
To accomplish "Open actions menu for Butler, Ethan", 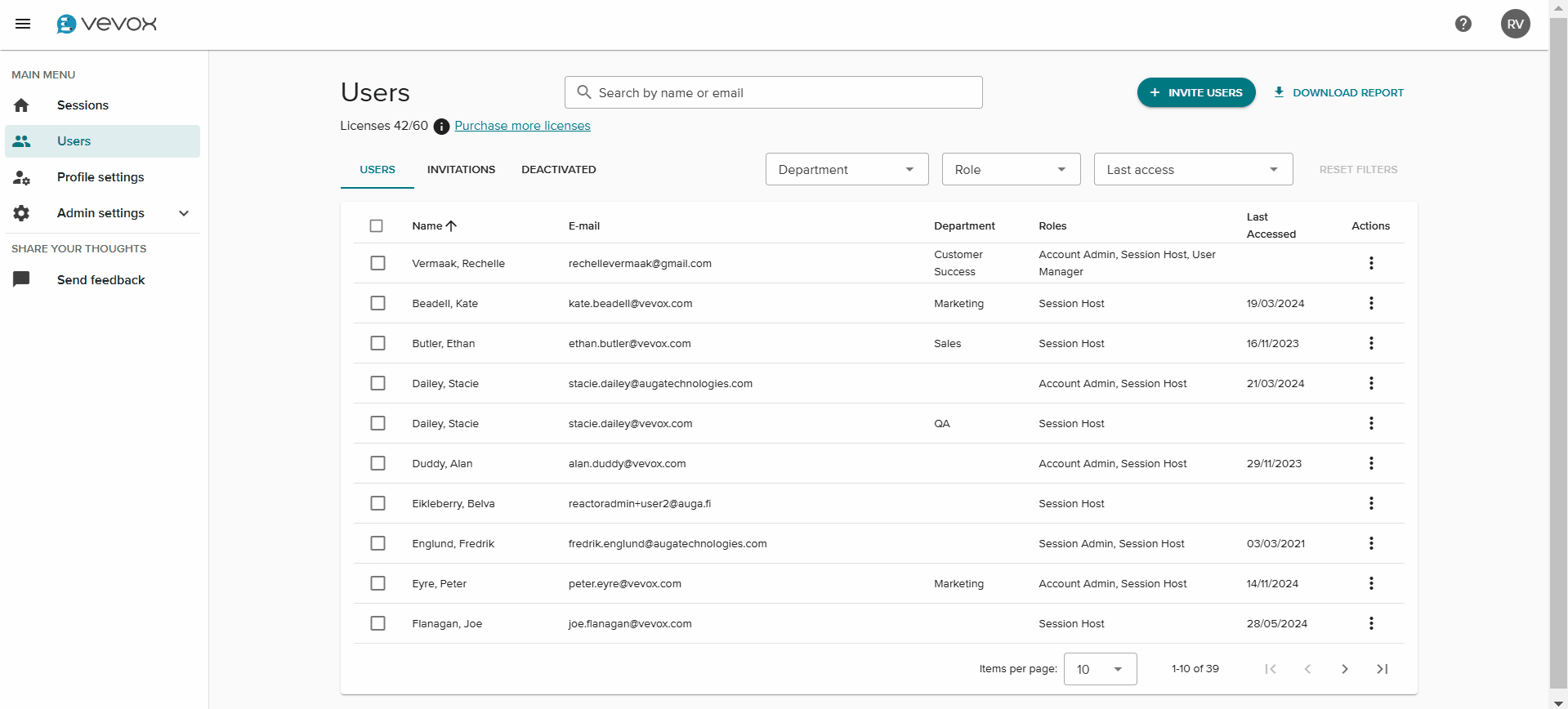I will (x=1371, y=343).
